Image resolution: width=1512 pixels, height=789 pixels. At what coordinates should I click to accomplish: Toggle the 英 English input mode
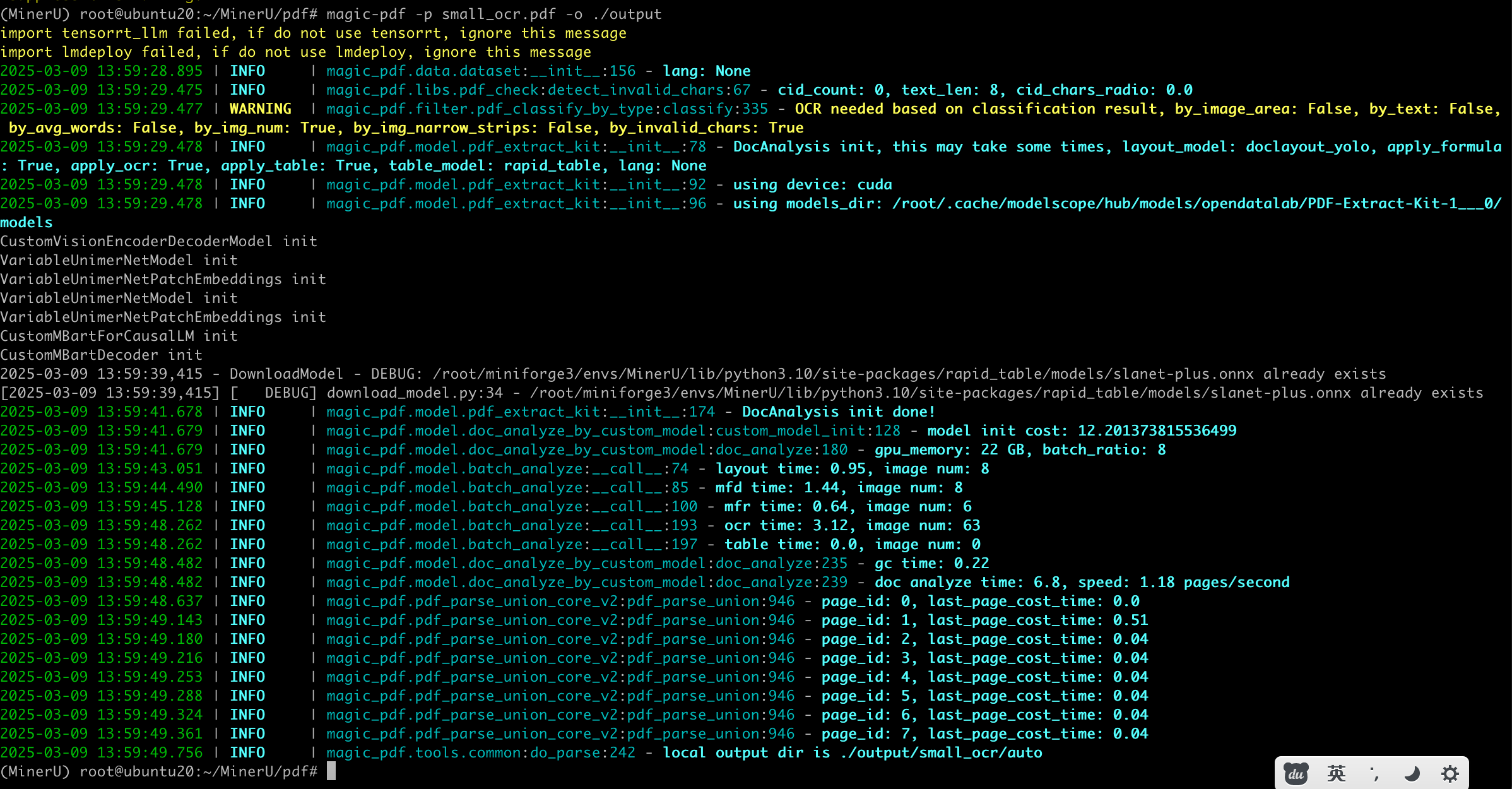(x=1337, y=774)
